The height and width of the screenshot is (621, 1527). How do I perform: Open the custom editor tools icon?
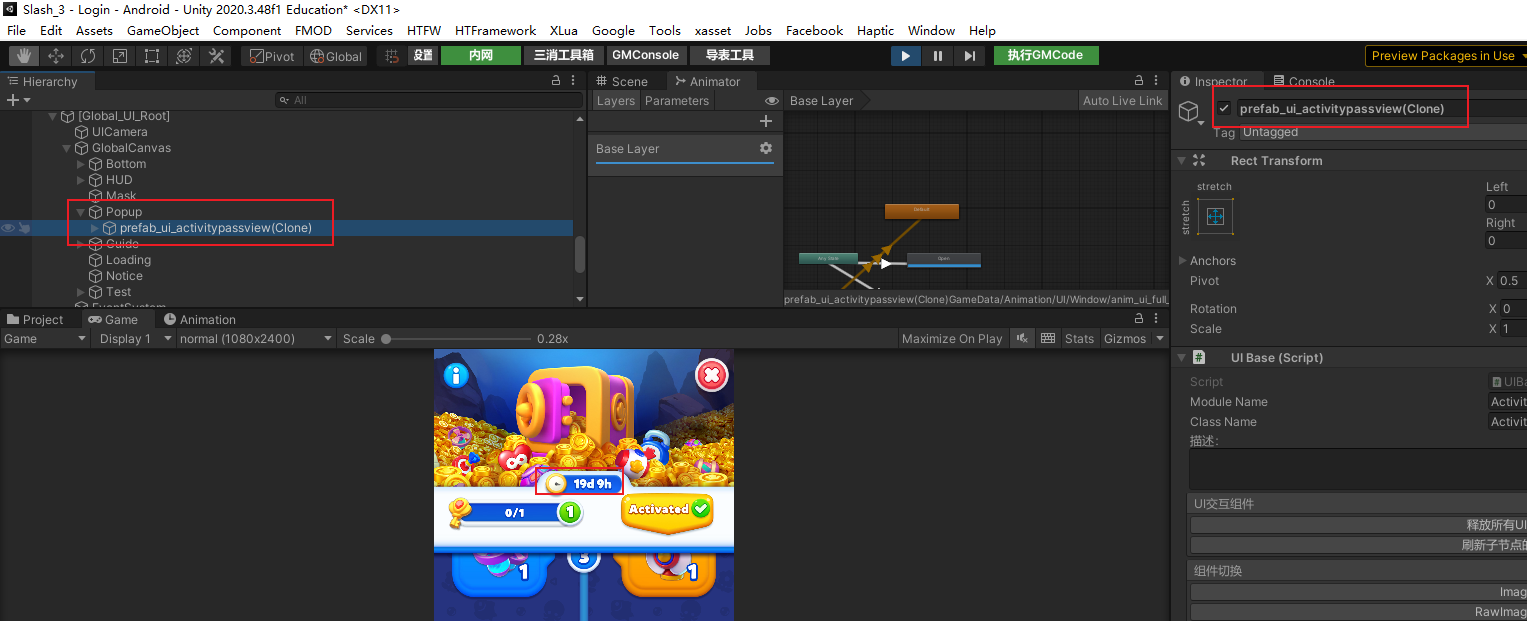[216, 56]
